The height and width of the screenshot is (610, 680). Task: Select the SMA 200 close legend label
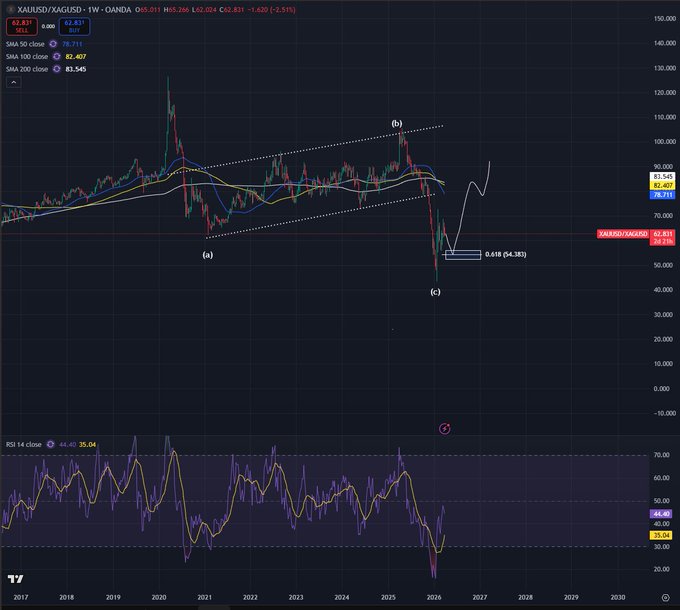click(27, 68)
